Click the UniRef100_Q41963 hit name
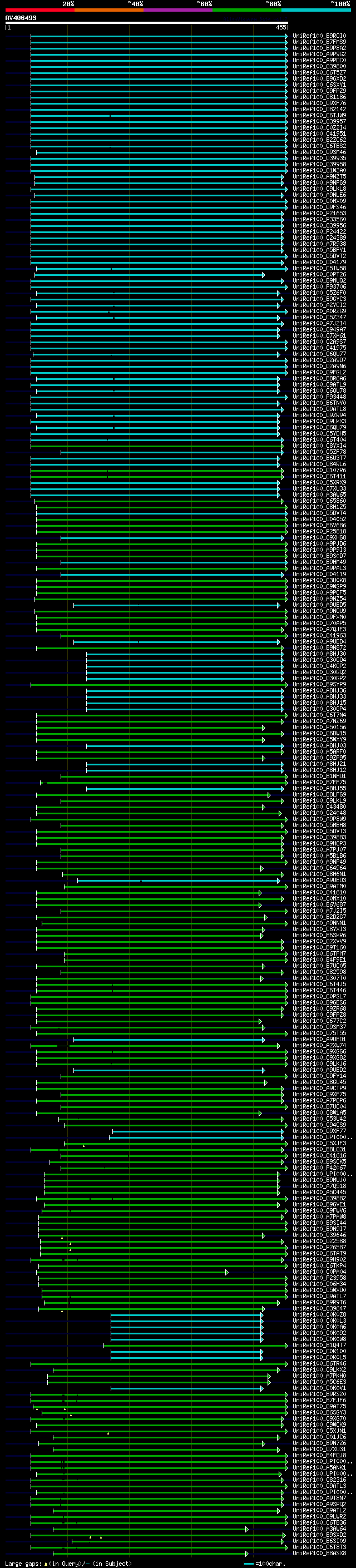The height and width of the screenshot is (1568, 356). coord(319,635)
